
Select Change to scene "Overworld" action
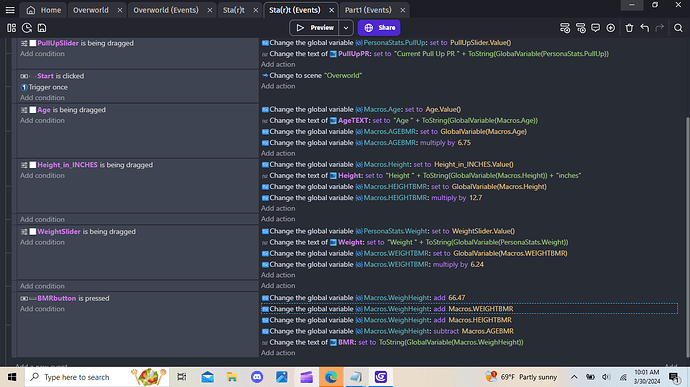click(312, 76)
